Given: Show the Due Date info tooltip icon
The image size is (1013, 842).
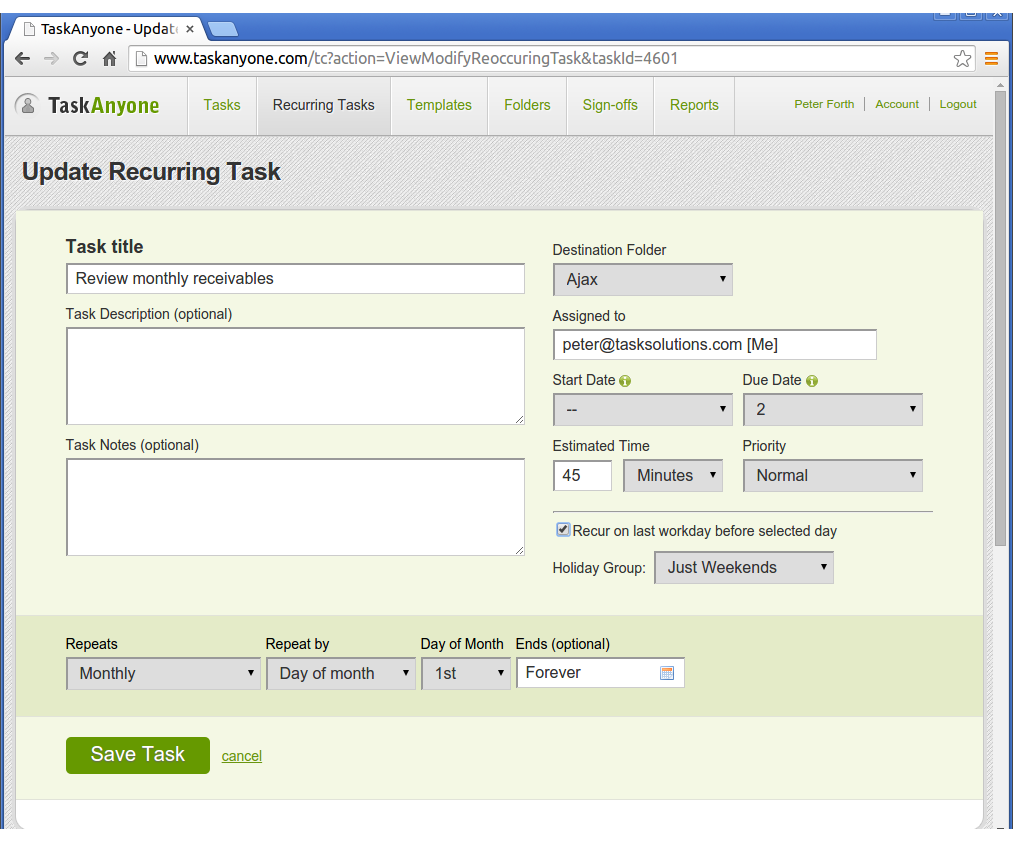Looking at the screenshot, I should (811, 381).
